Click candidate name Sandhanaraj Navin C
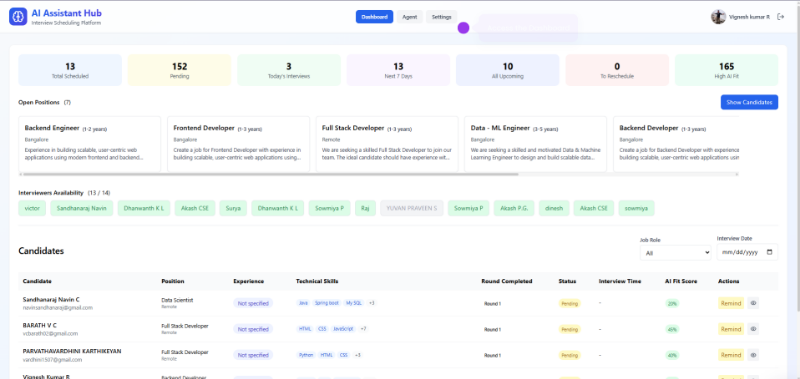The width and height of the screenshot is (800, 379). [51, 299]
